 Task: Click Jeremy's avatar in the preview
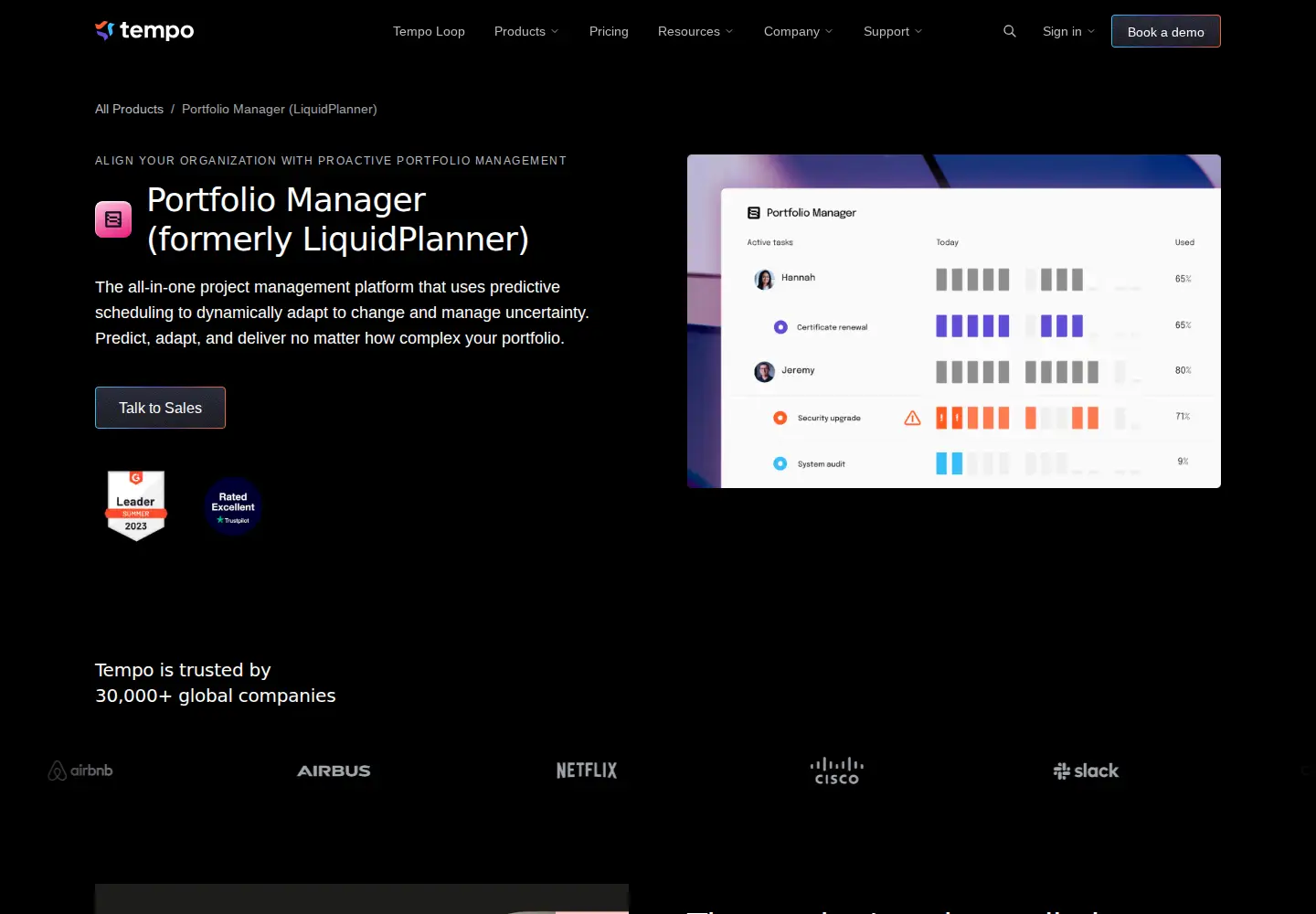(764, 371)
